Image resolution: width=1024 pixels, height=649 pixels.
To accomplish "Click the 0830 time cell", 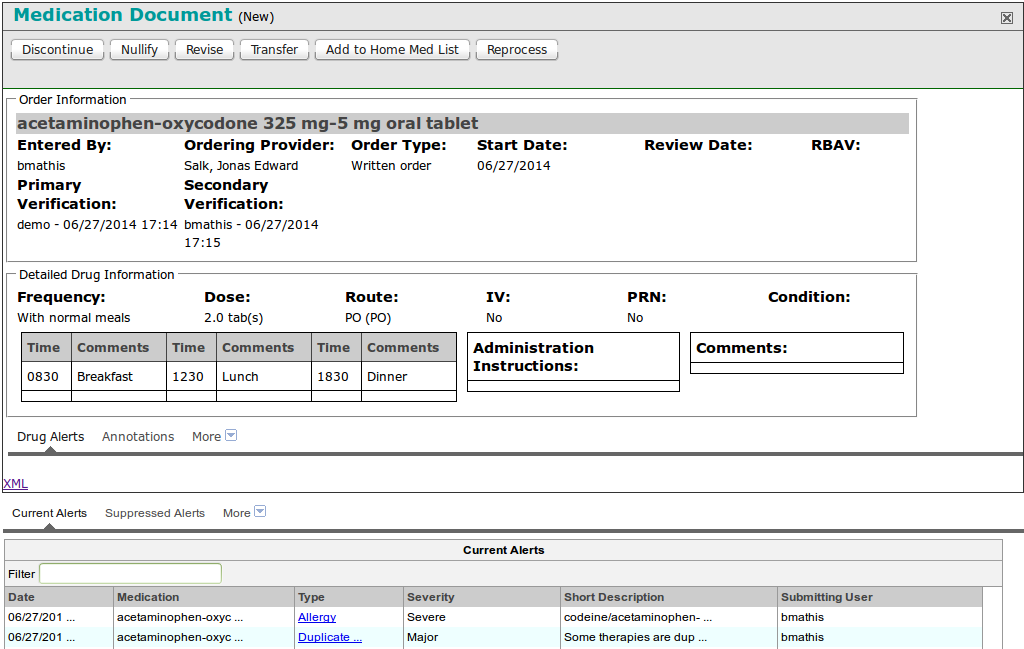I will point(46,377).
